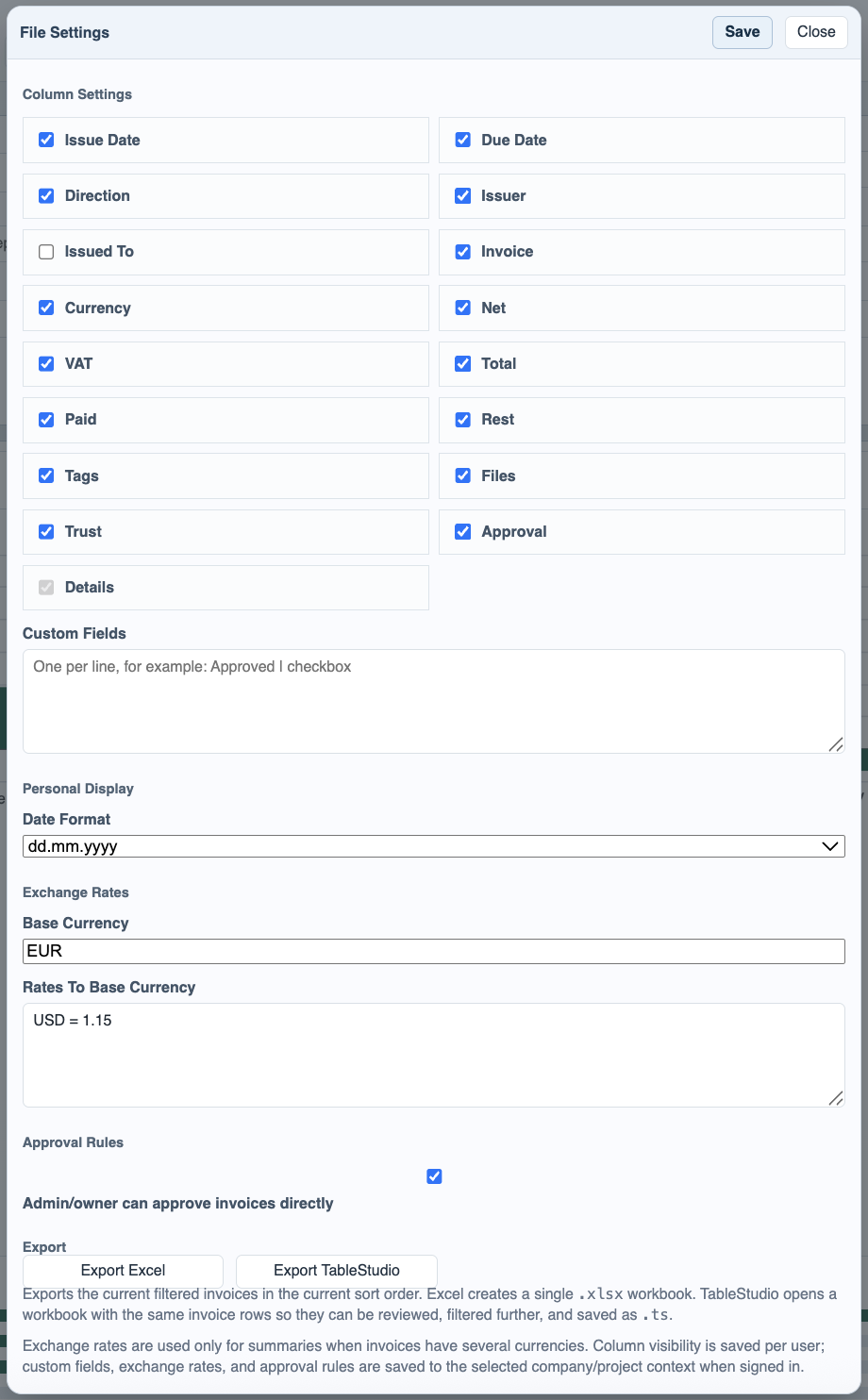The image size is (868, 1400).
Task: Click the Base Currency EUR field
Action: tap(434, 951)
